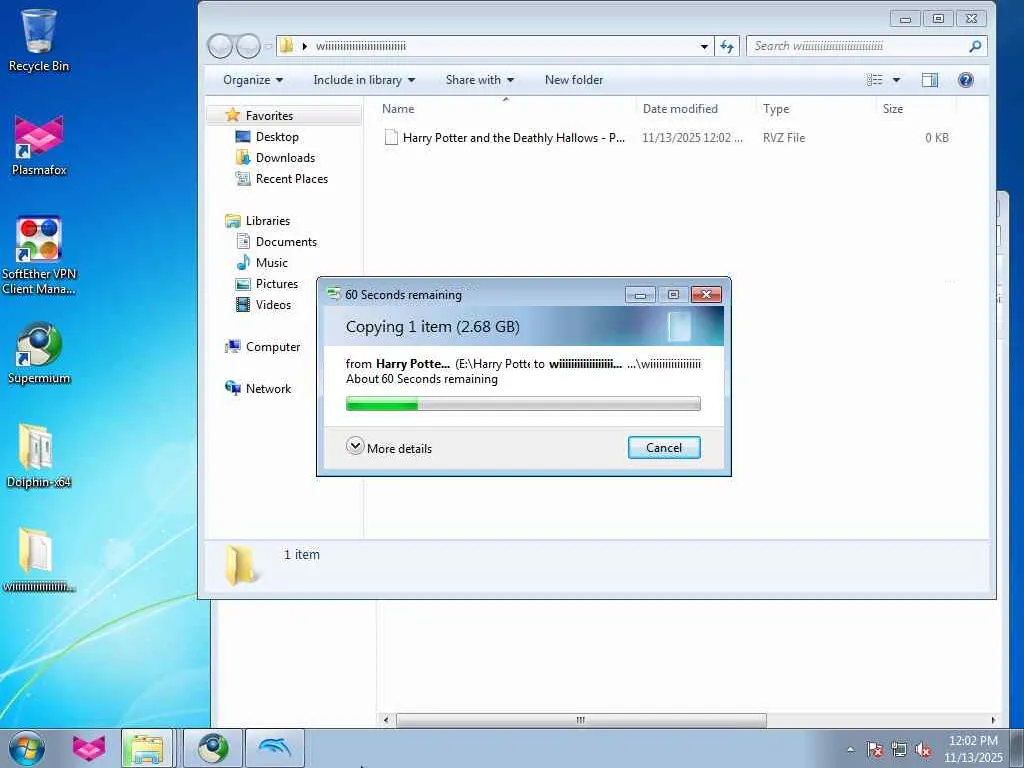Open the view options dropdown arrow

click(896, 80)
